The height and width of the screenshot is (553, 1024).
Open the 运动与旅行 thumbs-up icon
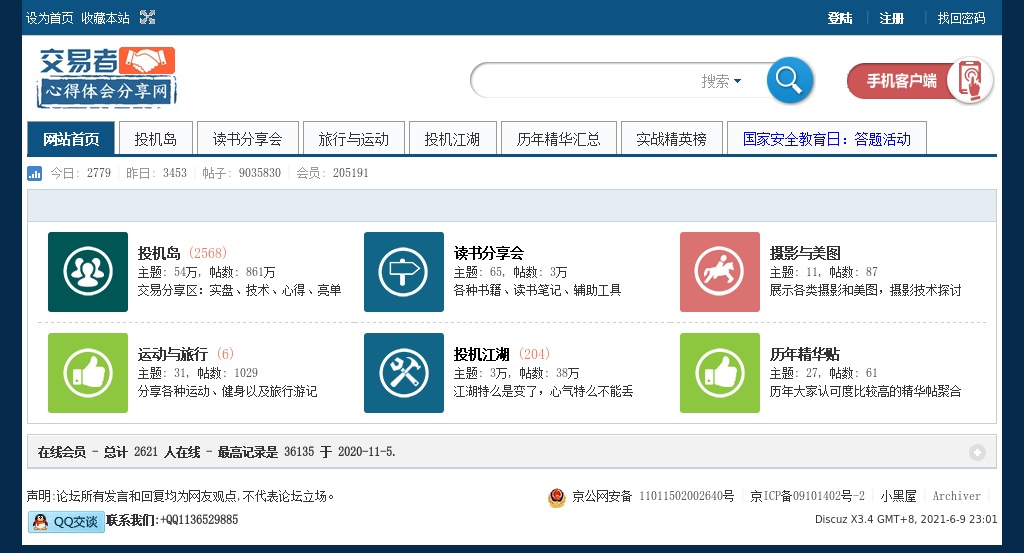coord(88,373)
